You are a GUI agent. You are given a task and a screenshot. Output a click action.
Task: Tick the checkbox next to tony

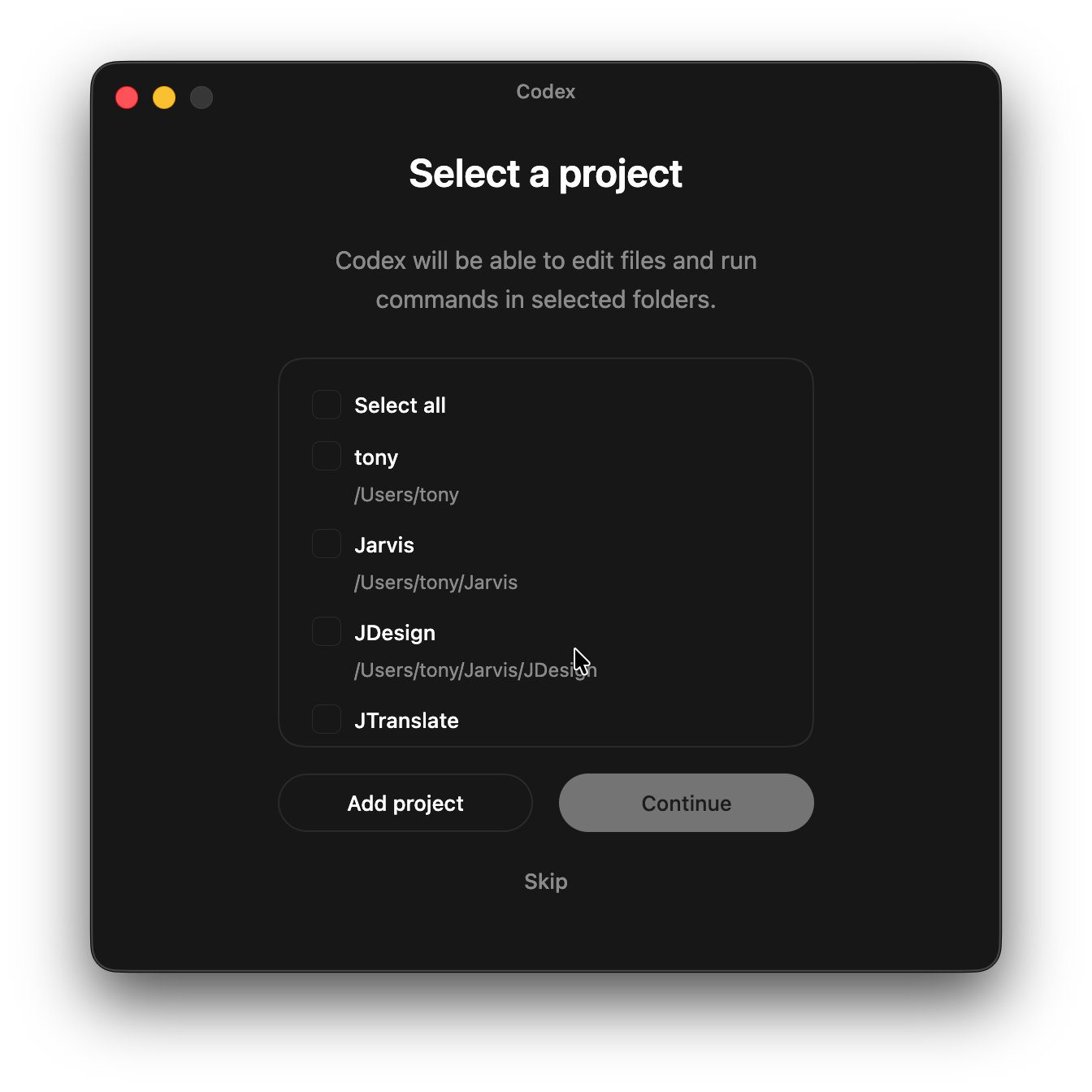click(327, 456)
